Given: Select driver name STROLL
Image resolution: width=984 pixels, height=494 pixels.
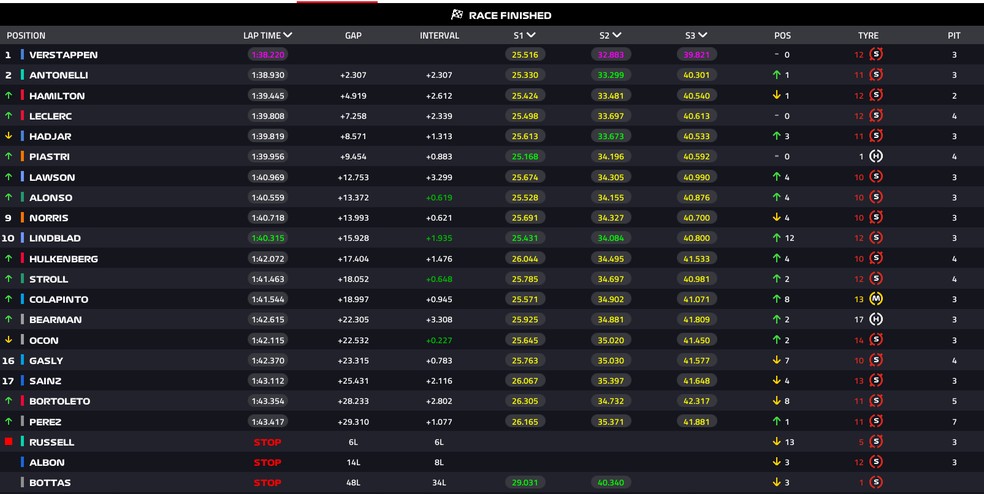Looking at the screenshot, I should pos(48,279).
